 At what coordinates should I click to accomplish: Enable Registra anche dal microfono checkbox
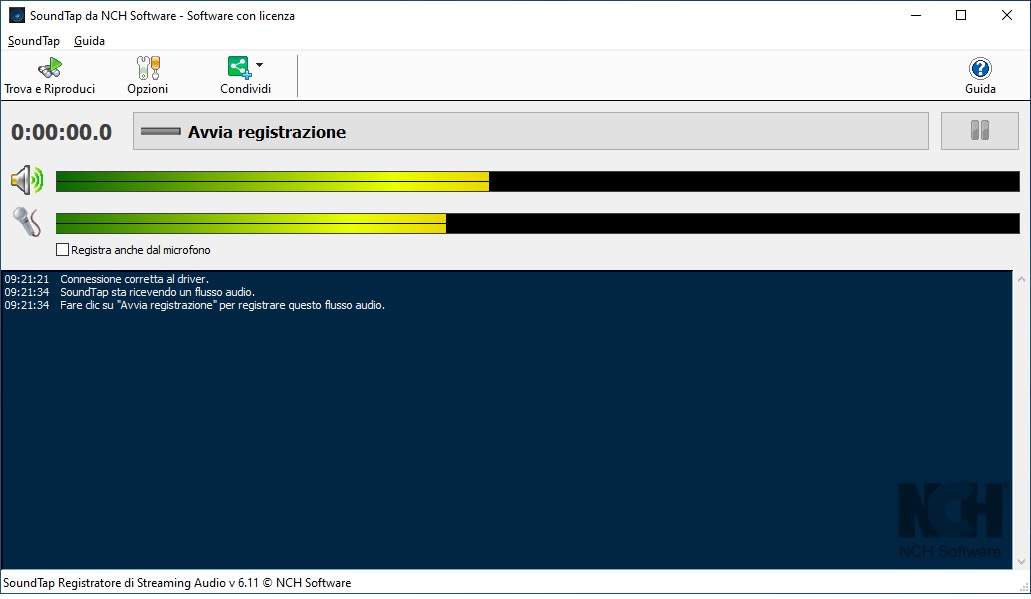tap(62, 250)
